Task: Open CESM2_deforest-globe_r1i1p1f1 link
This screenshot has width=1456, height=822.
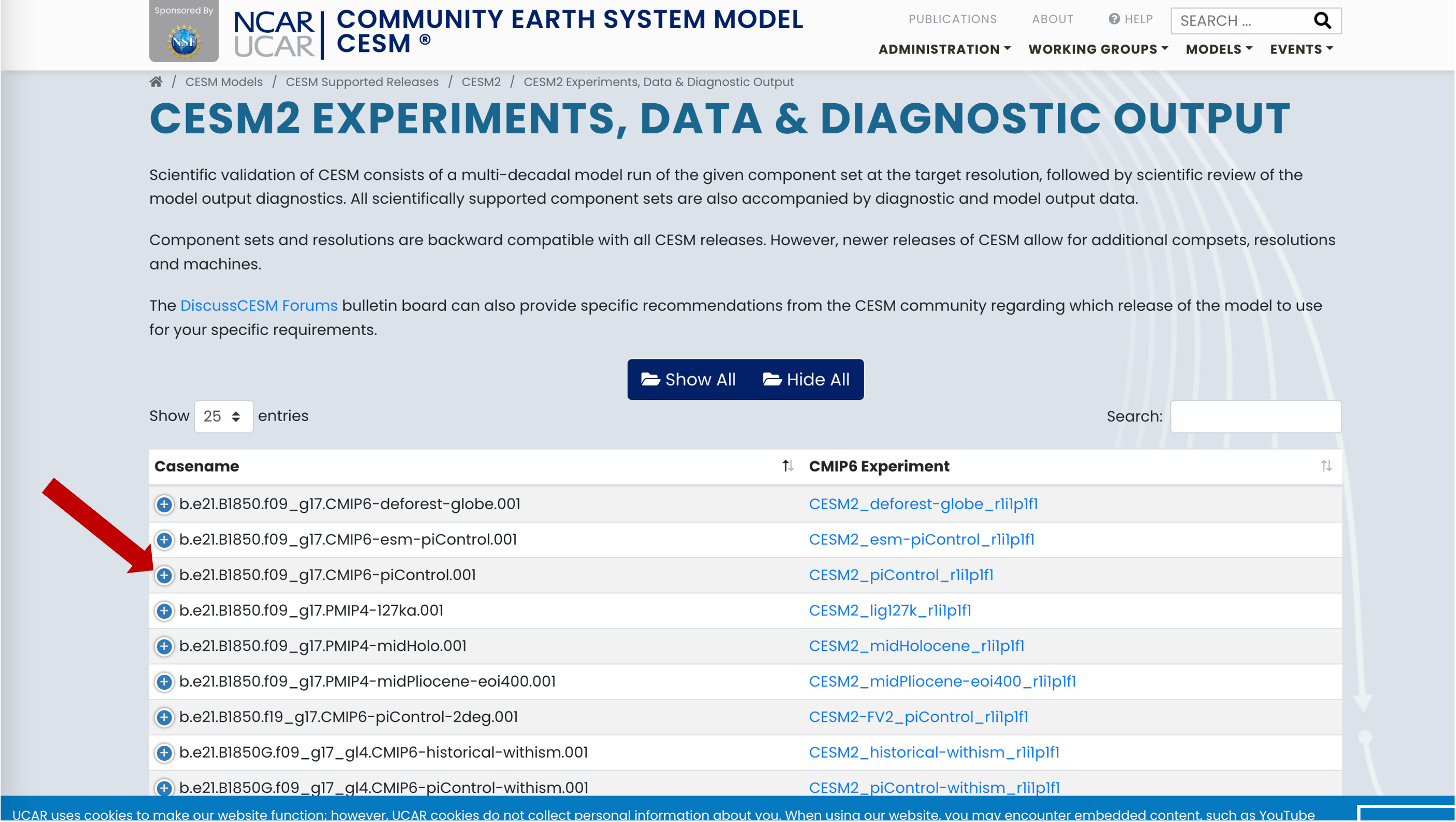Action: [924, 504]
